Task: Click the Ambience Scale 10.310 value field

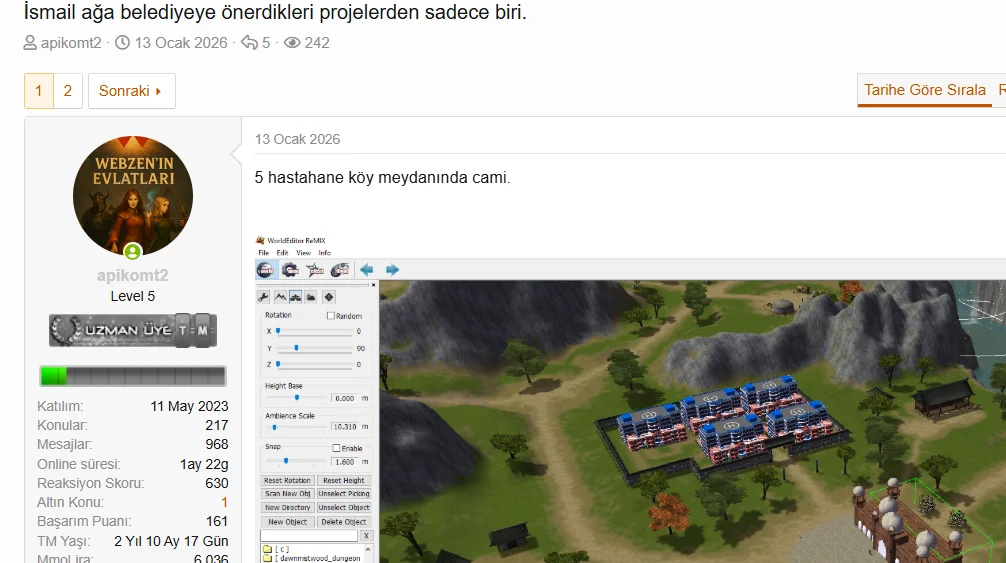Action: (x=345, y=426)
